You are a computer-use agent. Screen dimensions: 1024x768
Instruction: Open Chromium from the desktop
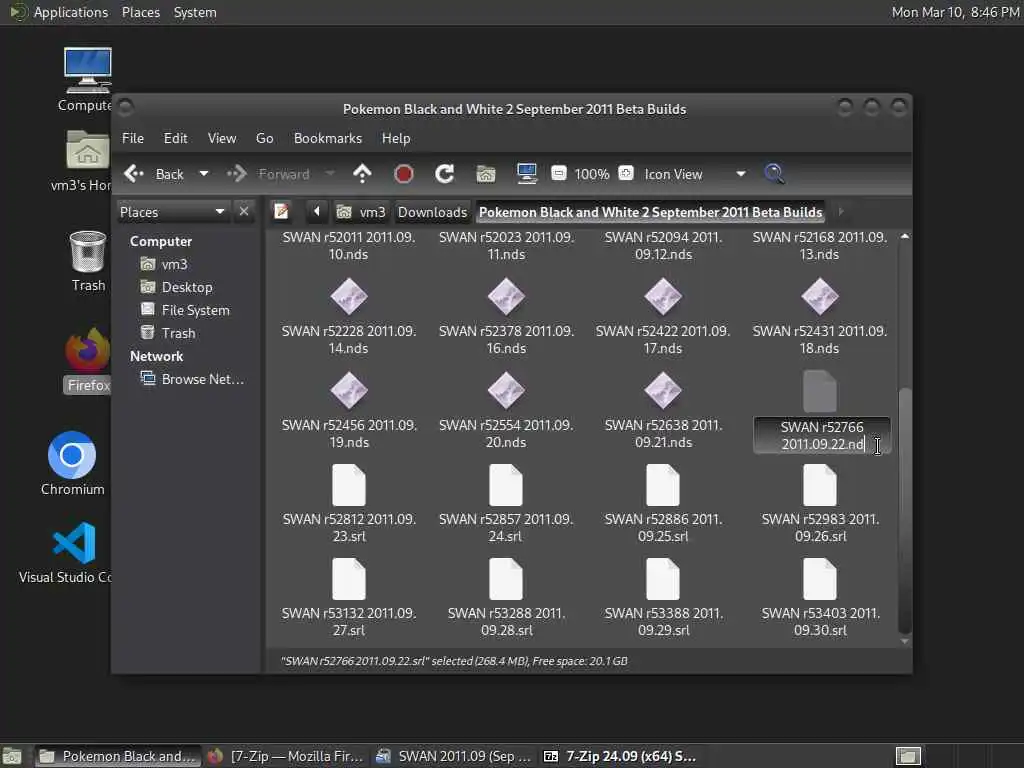click(x=72, y=464)
